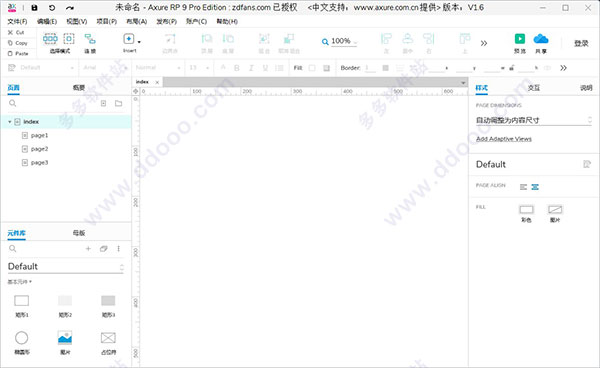600x368 pixels.
Task: Open the Default library dropdown
Action: tap(66, 267)
